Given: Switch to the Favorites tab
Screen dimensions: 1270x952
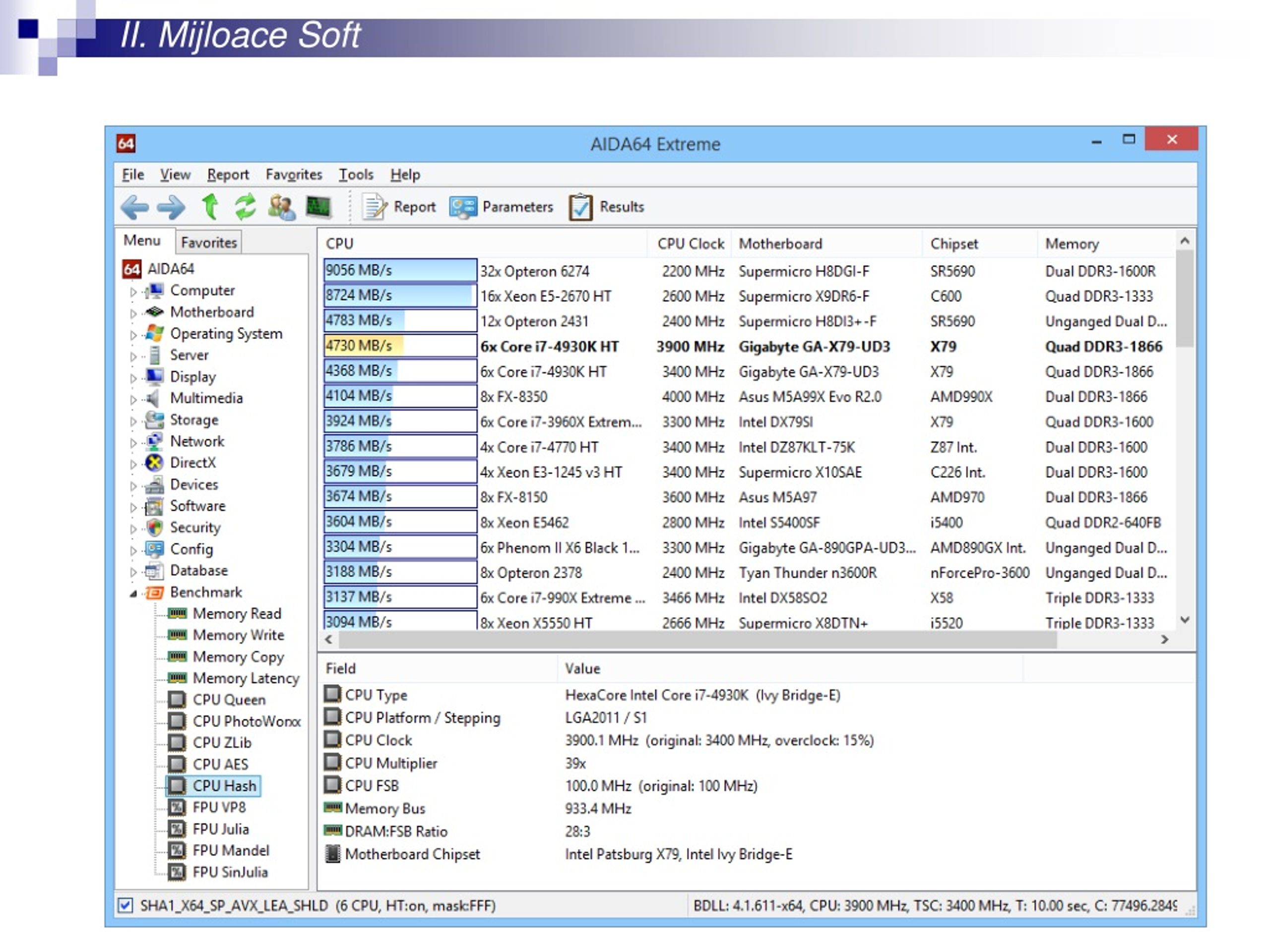Looking at the screenshot, I should click(208, 243).
